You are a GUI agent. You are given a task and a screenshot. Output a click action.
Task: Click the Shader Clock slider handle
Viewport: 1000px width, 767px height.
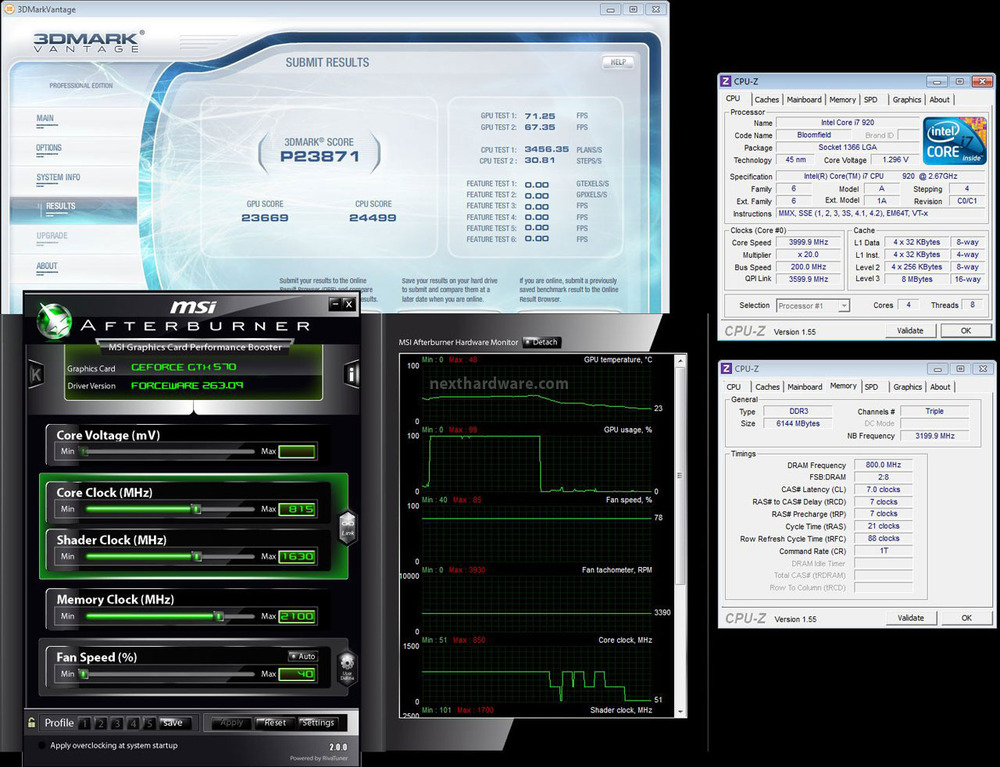196,557
